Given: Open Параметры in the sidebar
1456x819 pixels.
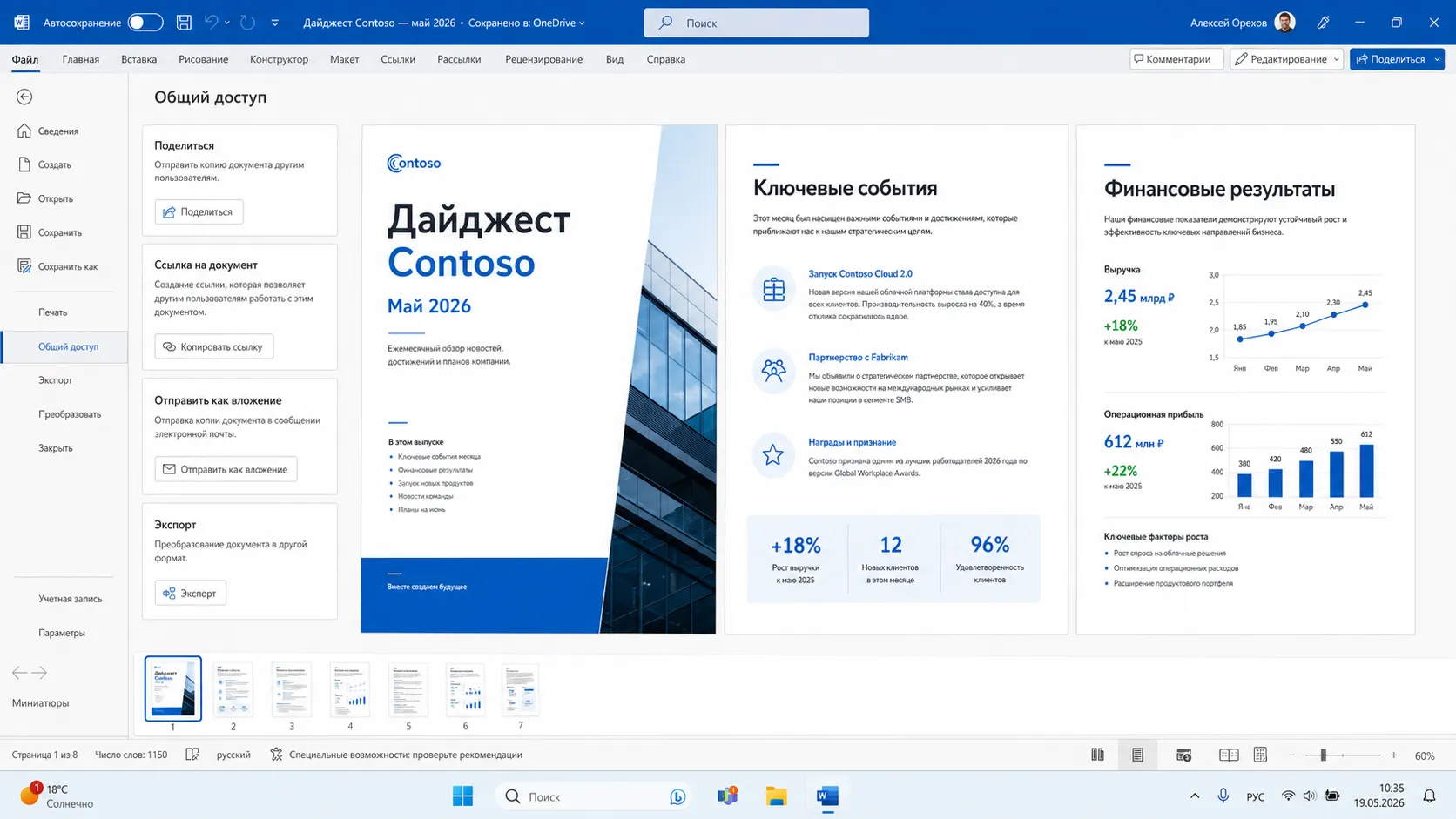Looking at the screenshot, I should coord(62,633).
